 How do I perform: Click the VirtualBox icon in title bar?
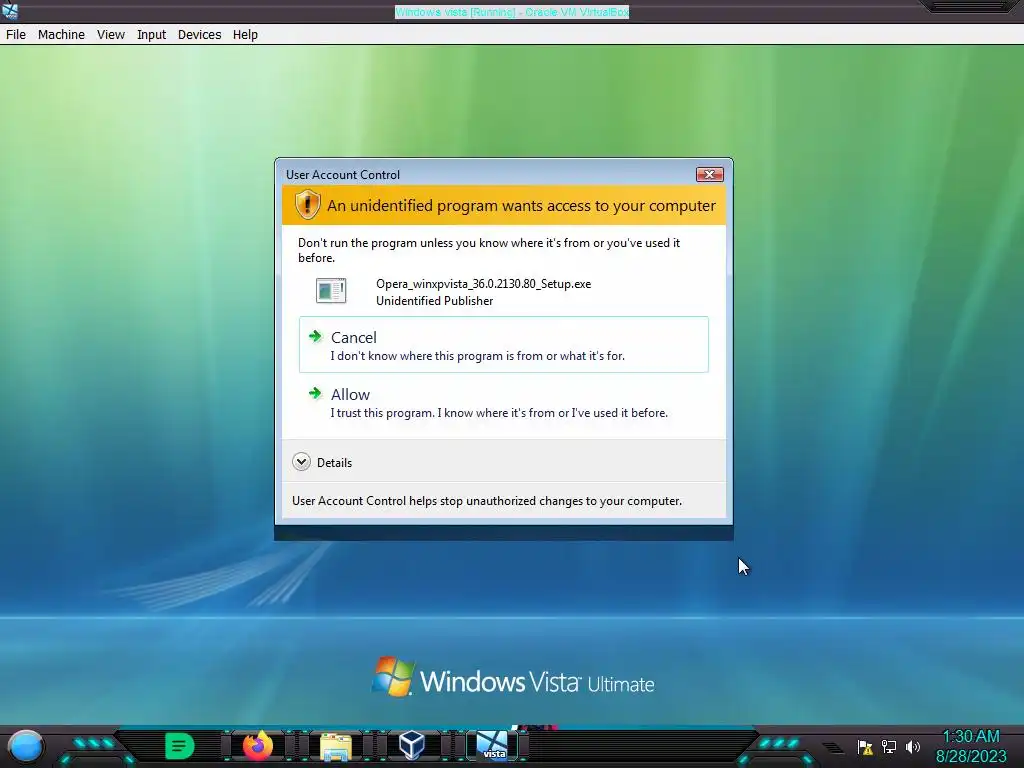click(10, 11)
